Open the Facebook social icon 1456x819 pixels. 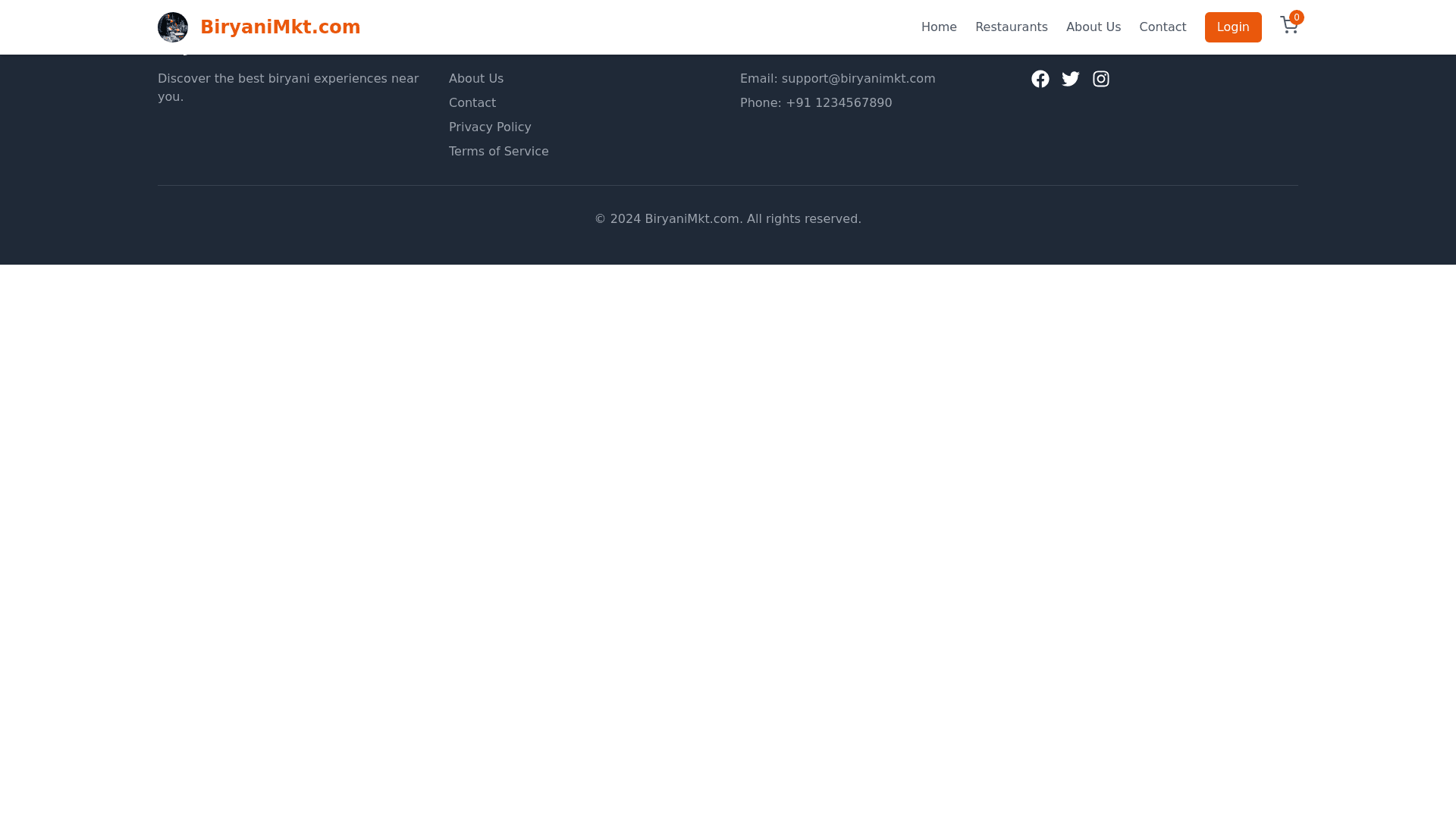(x=1040, y=79)
